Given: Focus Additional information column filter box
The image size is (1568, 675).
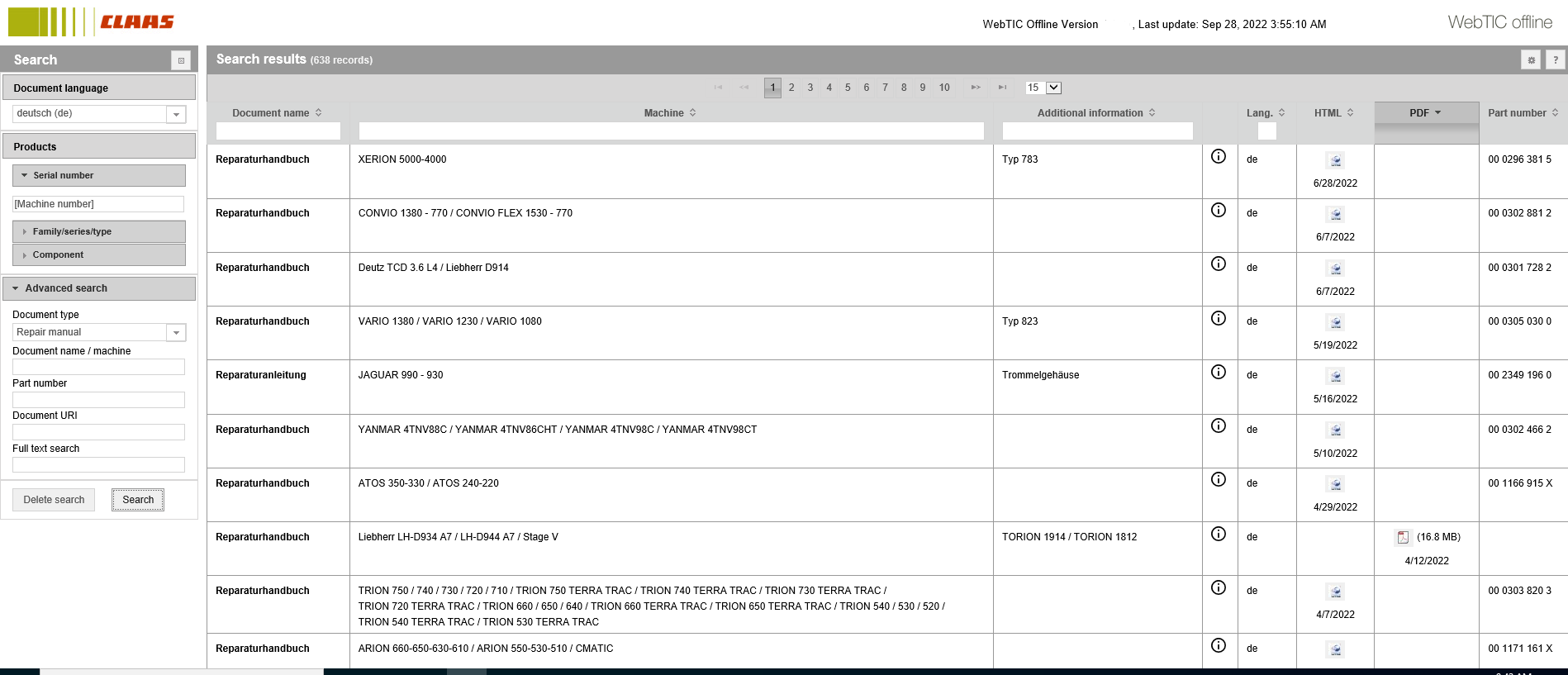Looking at the screenshot, I should point(1097,131).
